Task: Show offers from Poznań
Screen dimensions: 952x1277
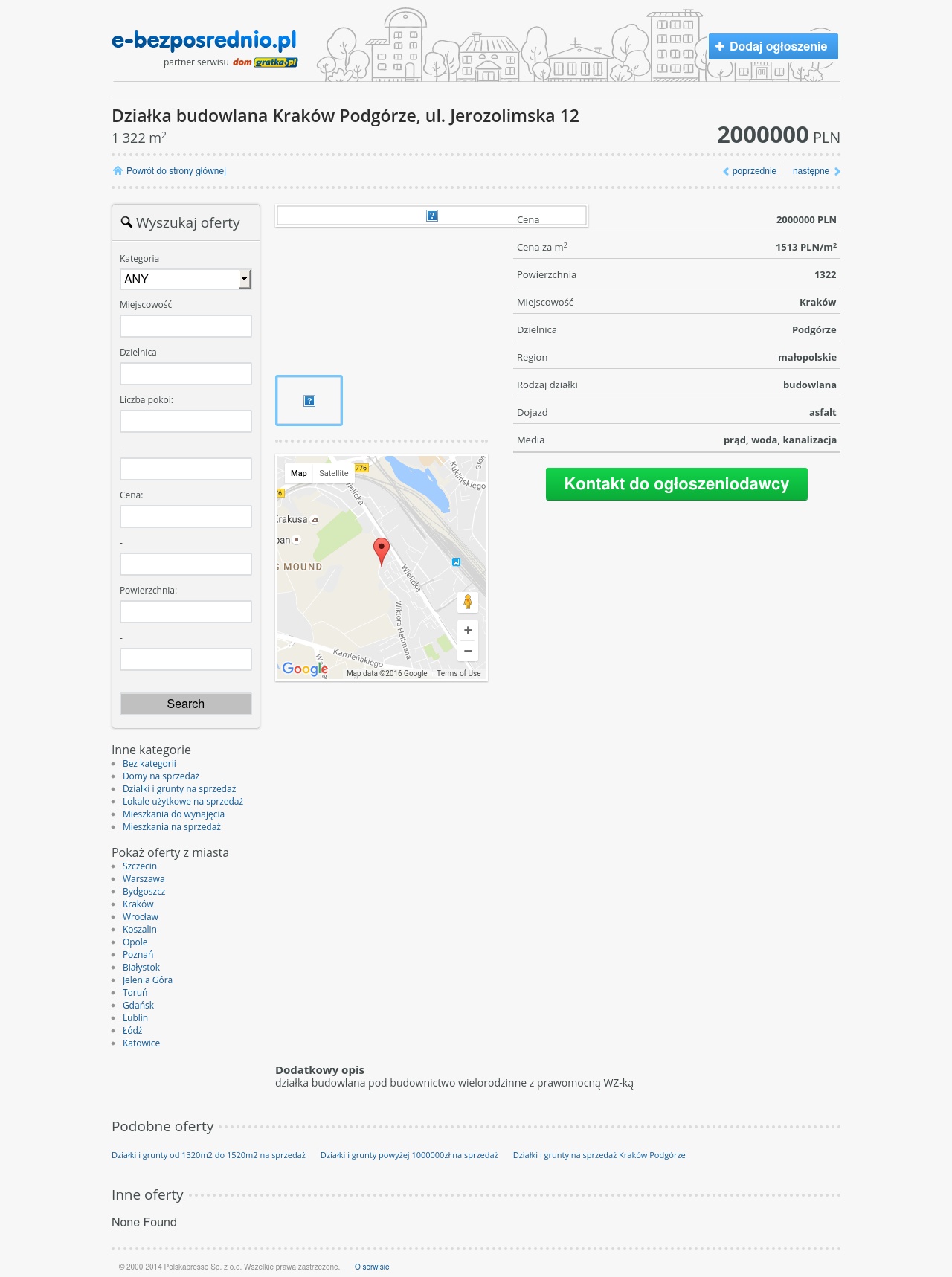Action: [x=138, y=955]
